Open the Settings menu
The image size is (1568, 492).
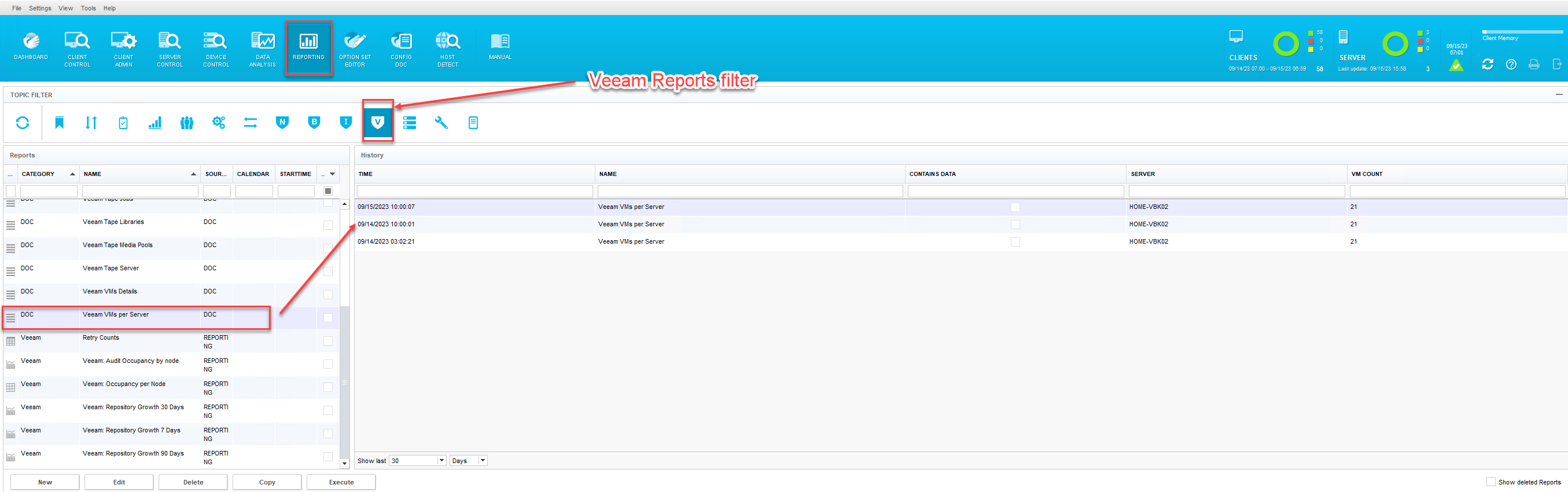40,8
